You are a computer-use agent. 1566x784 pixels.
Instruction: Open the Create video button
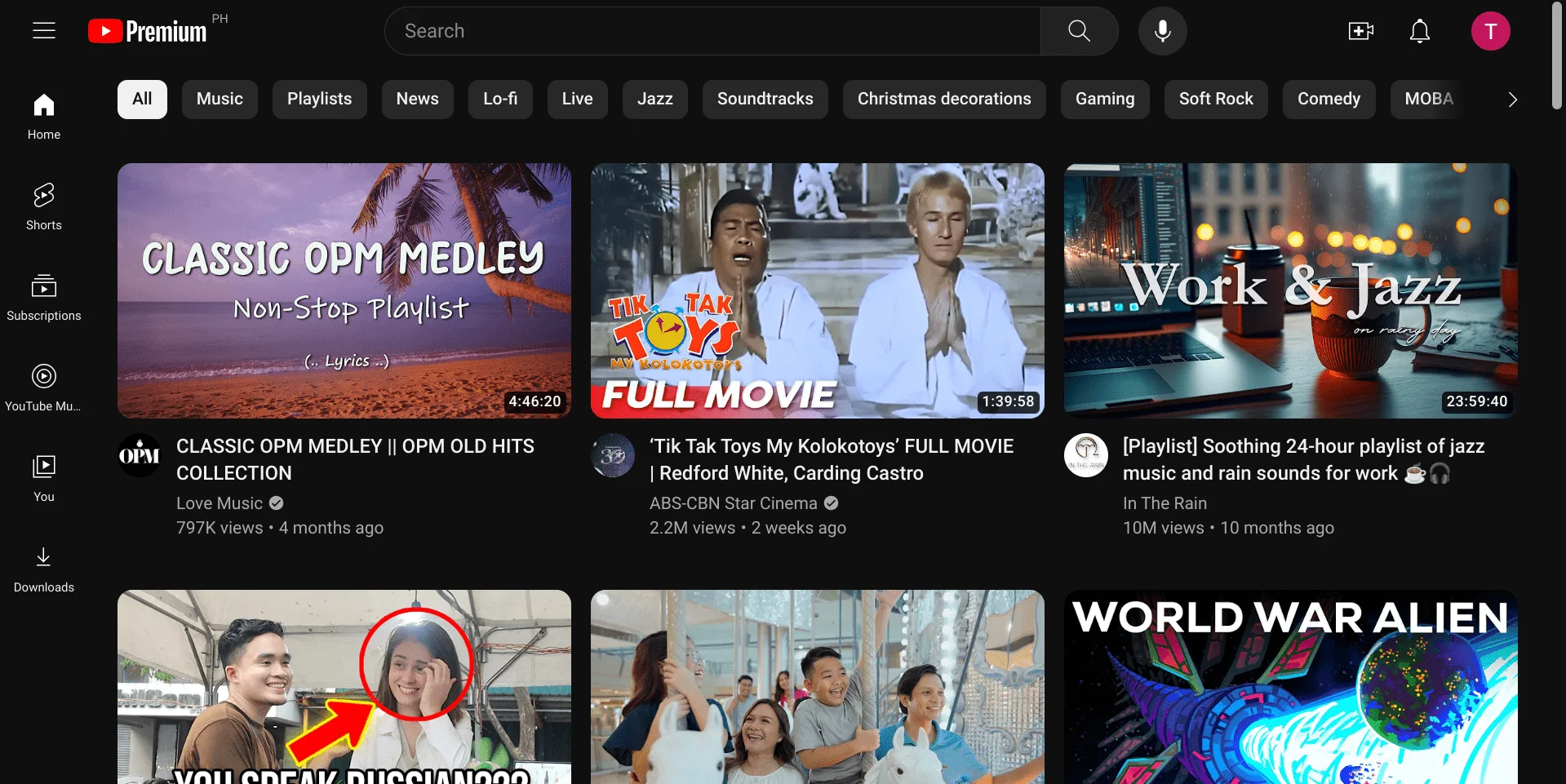[x=1360, y=31]
